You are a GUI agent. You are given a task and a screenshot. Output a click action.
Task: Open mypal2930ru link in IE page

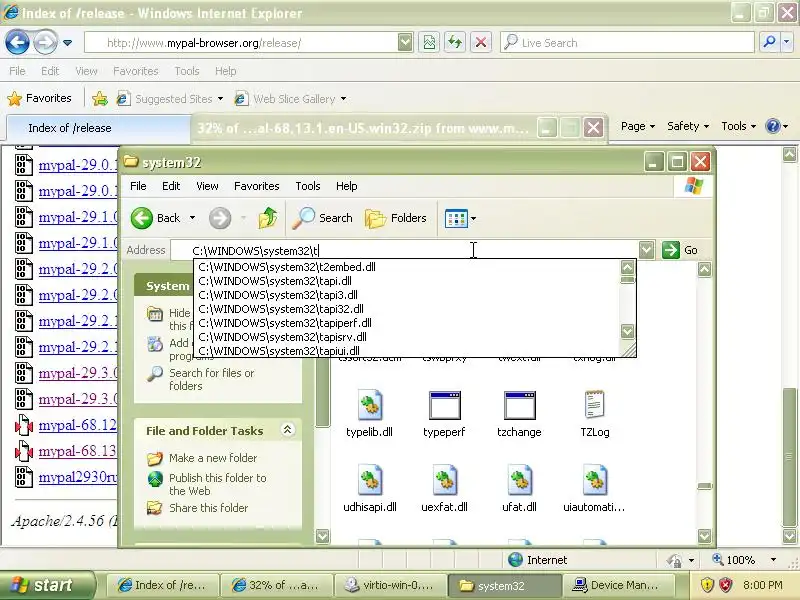point(78,477)
